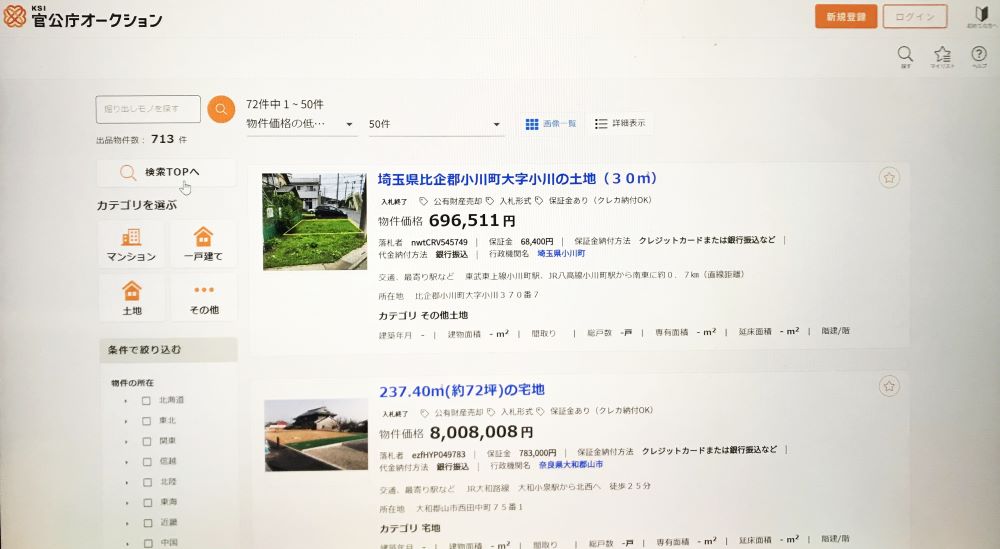Check the 近畿 region checkbox
The width and height of the screenshot is (1000, 549).
pyautogui.click(x=148, y=523)
